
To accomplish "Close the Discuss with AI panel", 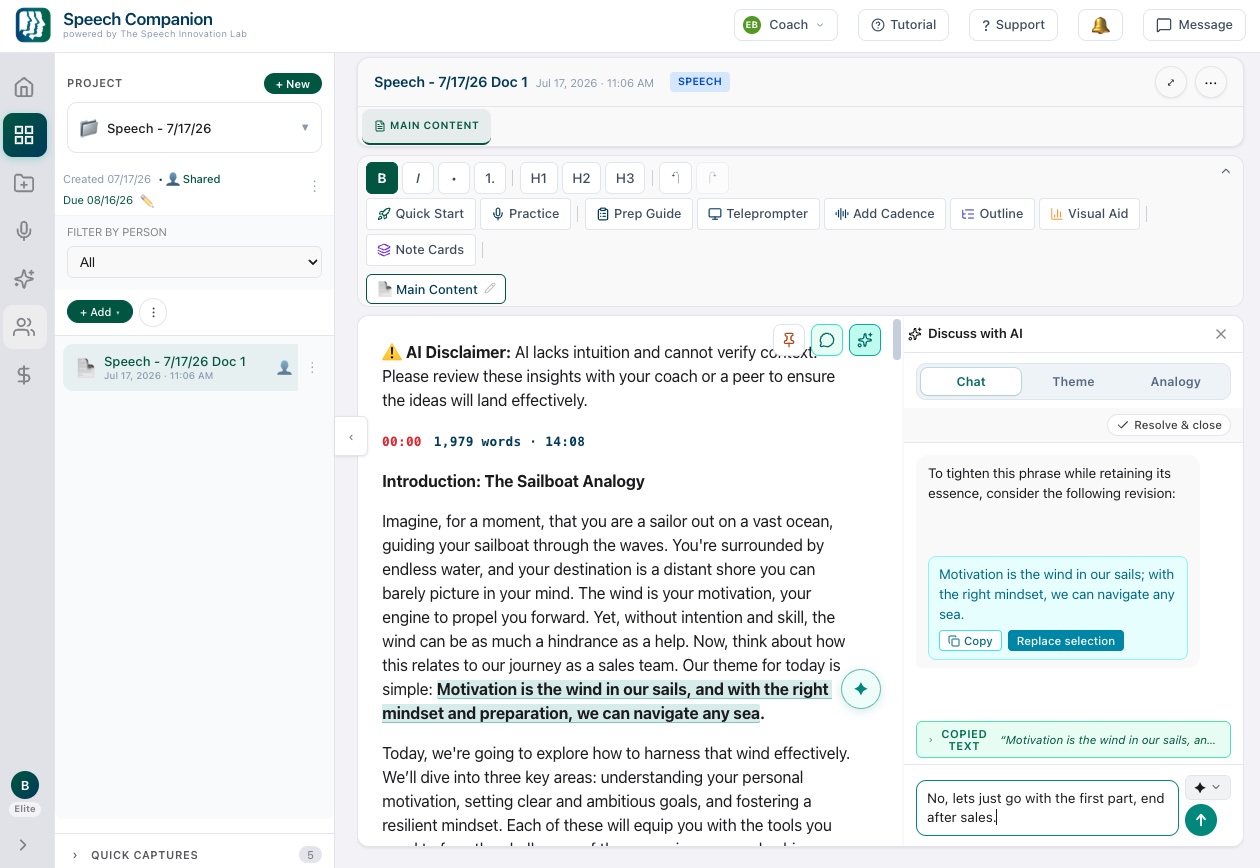I will [x=1221, y=334].
